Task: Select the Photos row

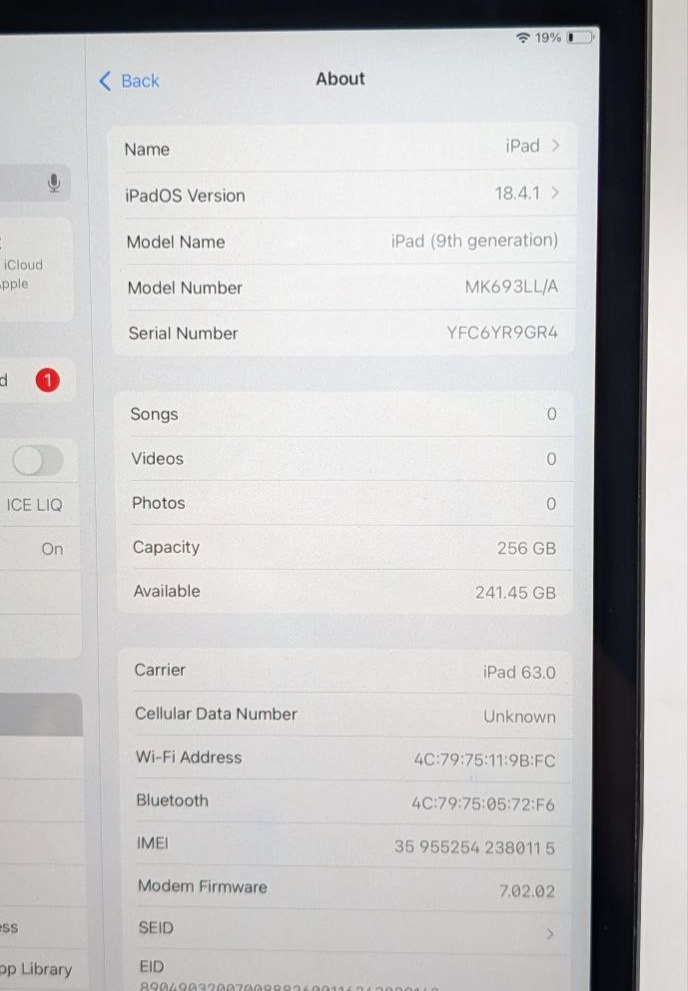Action: coord(345,503)
